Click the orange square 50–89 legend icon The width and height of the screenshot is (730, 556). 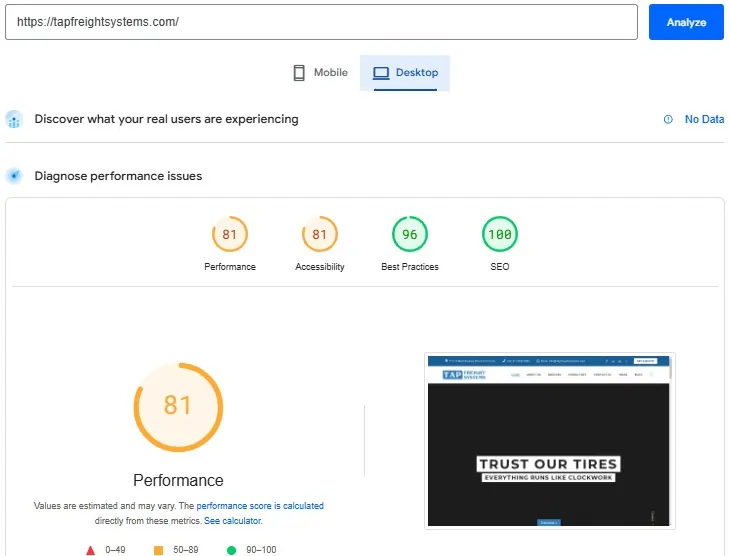click(158, 550)
